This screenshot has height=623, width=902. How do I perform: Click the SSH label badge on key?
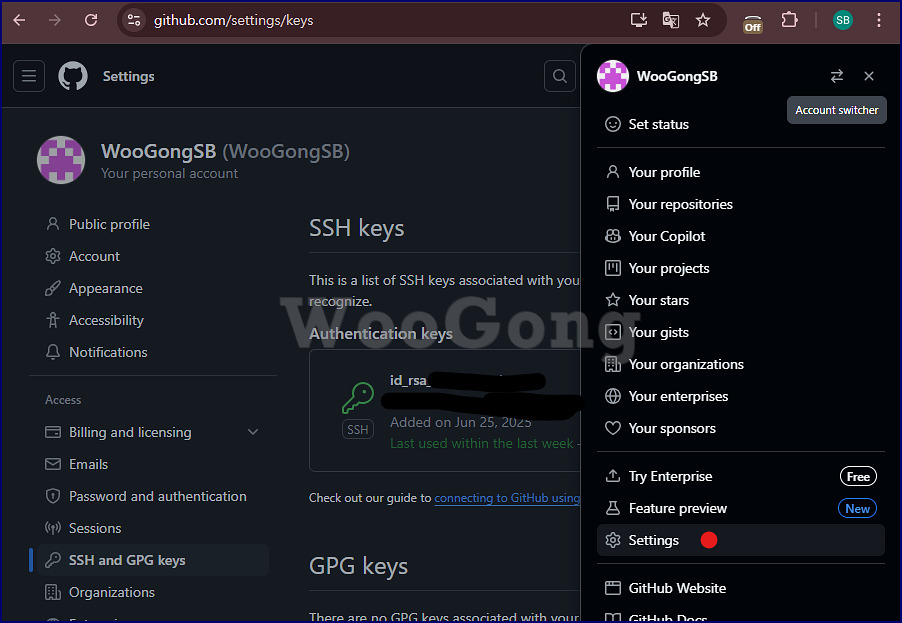(358, 429)
